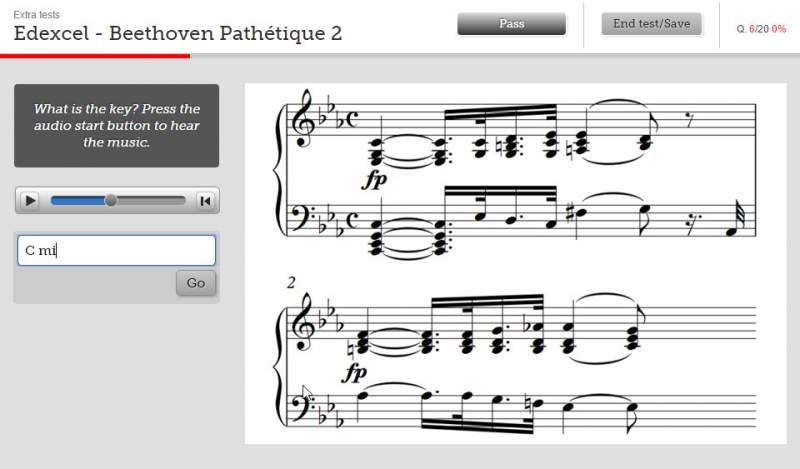Click the first fp dynamic marking
The width and height of the screenshot is (800, 469).
(x=374, y=180)
